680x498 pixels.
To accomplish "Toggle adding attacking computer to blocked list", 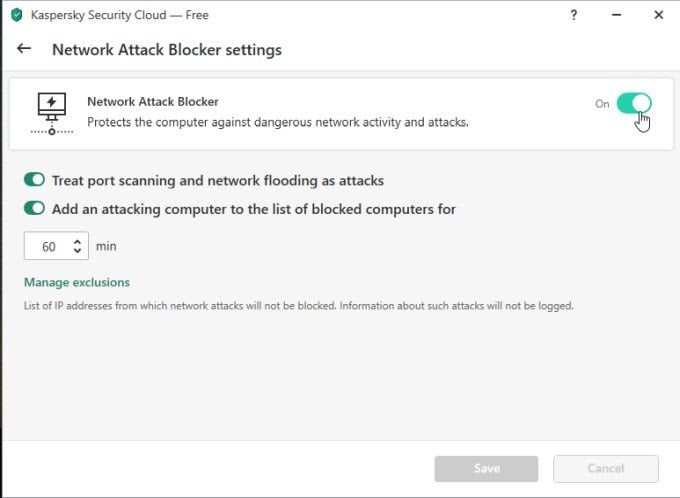I will [35, 208].
